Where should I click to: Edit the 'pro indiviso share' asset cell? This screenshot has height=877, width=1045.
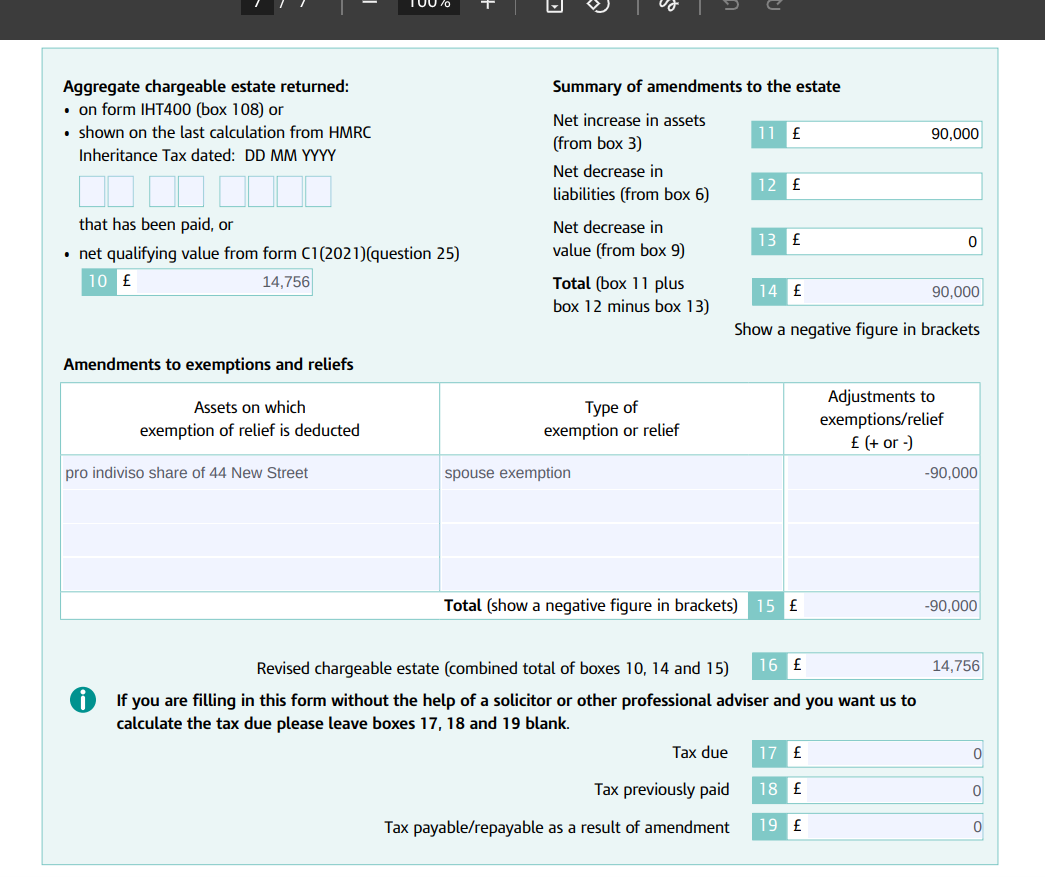[x=249, y=473]
